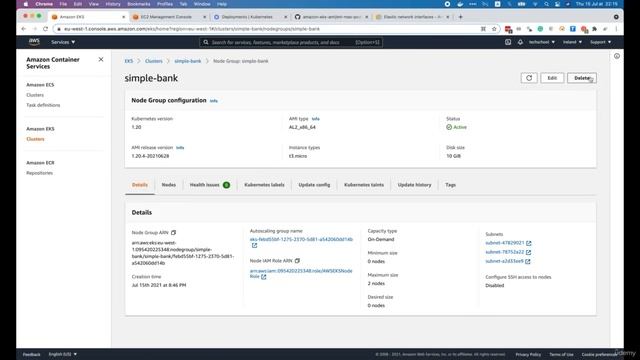Open Chrome three-dot menu
This screenshot has height=360, width=640.
point(616,29)
